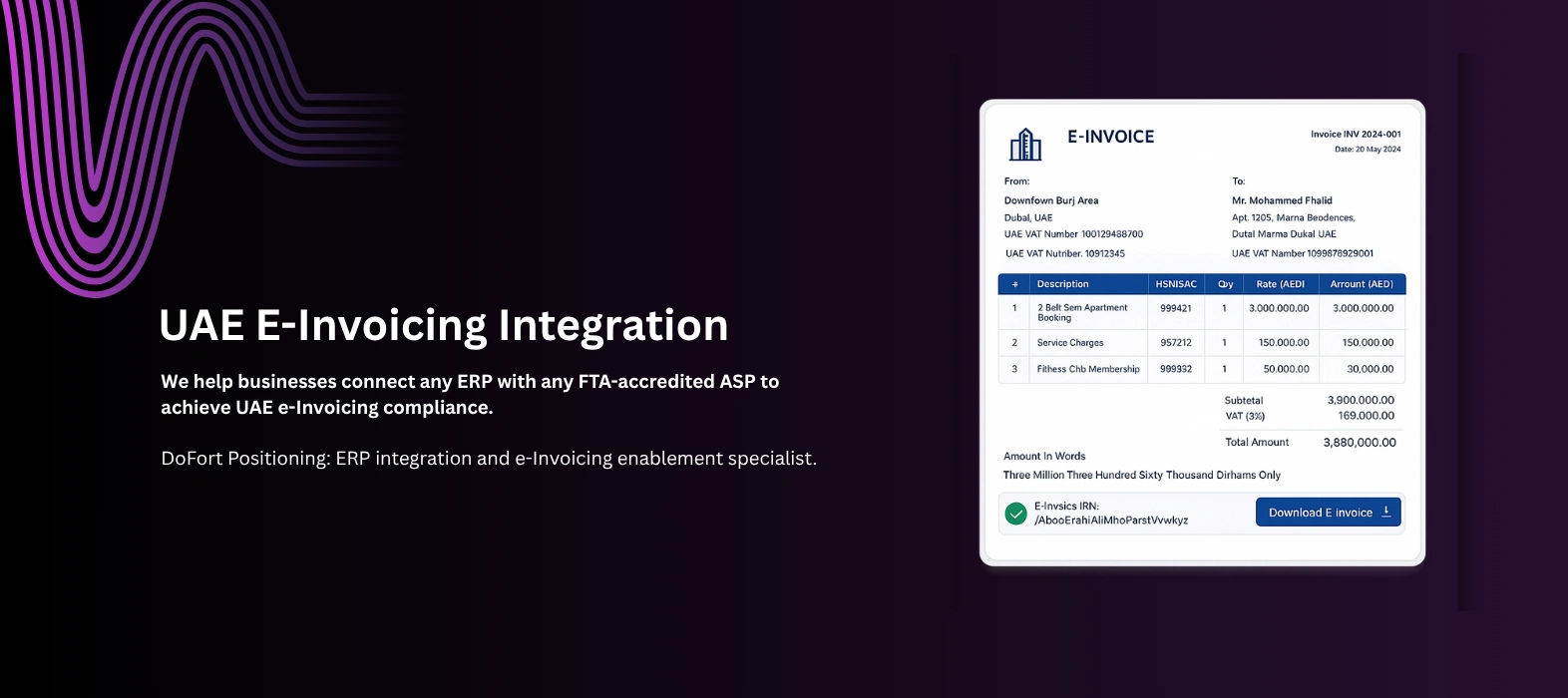
Task: Click the Three Million Three Hundred Sixty Thousand line
Action: [x=1142, y=475]
